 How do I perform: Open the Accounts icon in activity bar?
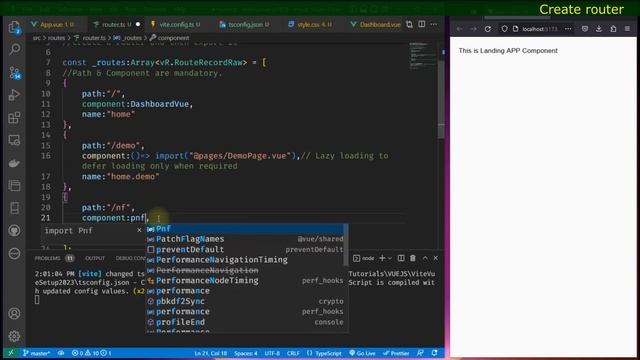tap(14, 313)
